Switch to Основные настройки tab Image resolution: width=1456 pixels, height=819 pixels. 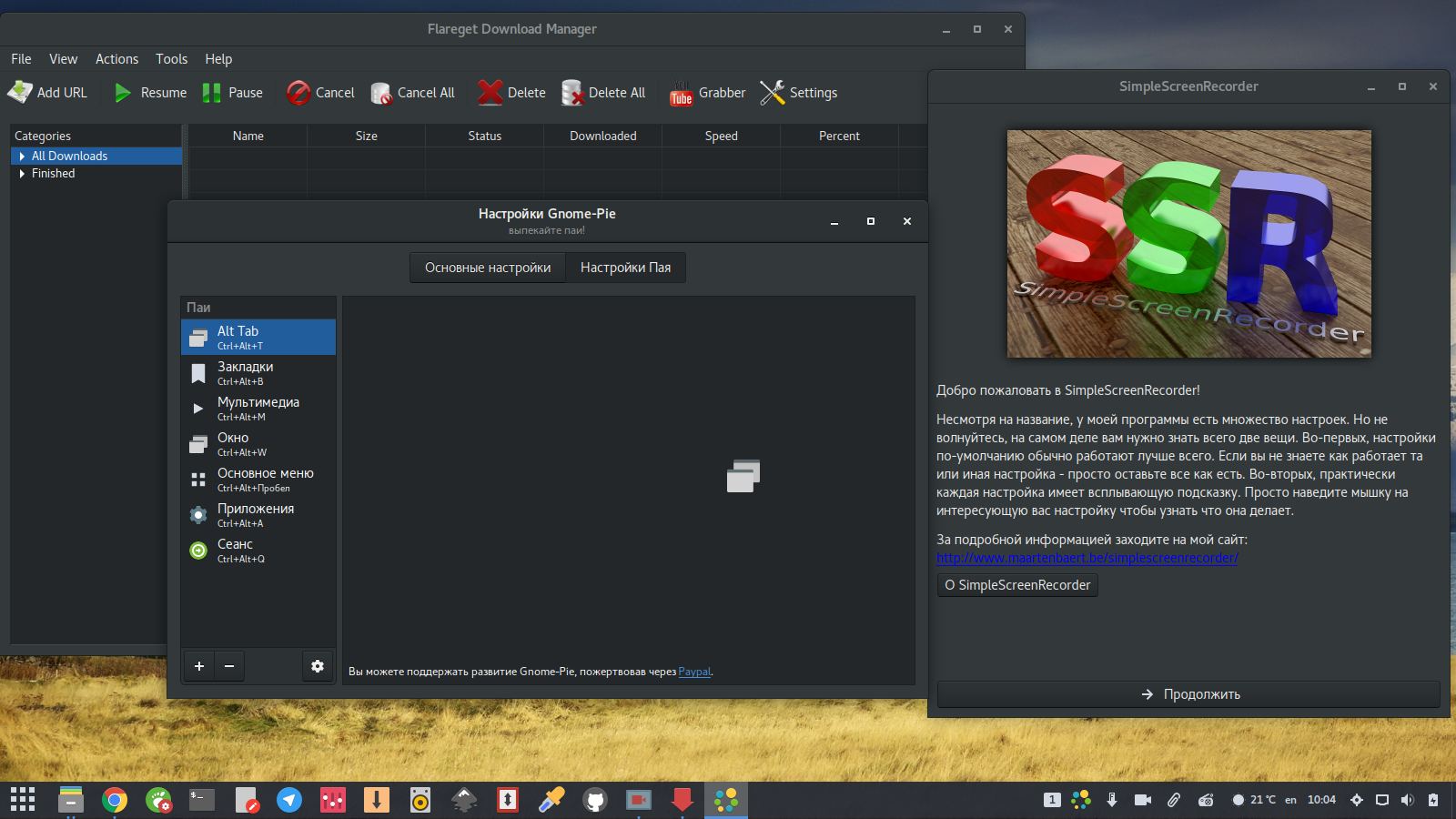click(488, 268)
